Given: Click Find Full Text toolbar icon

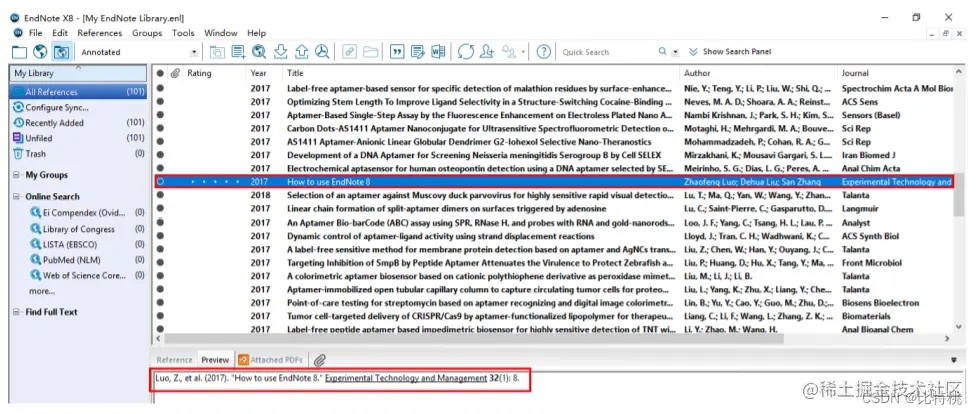Looking at the screenshot, I should click(x=322, y=52).
